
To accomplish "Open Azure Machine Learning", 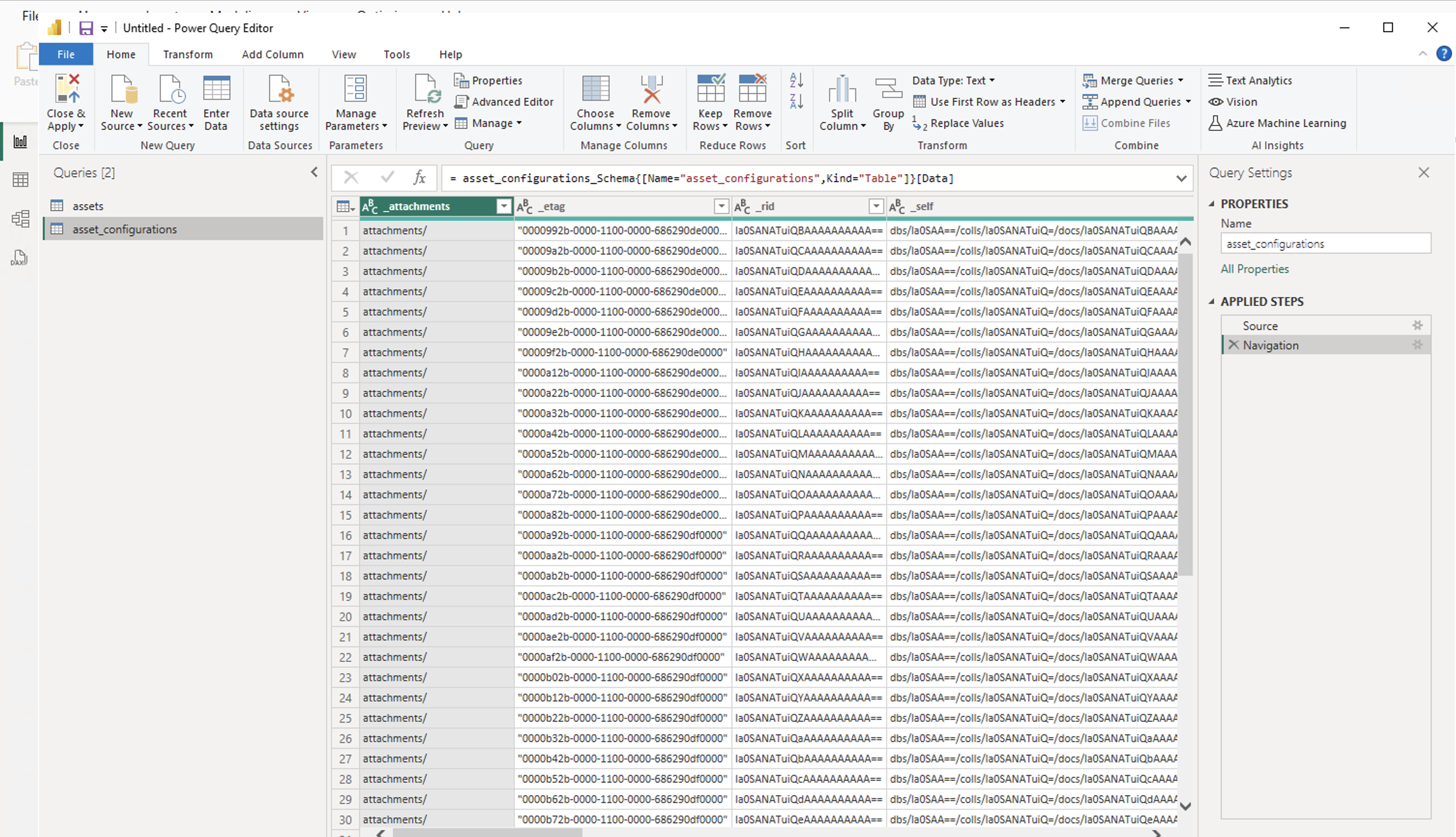I will 1278,123.
